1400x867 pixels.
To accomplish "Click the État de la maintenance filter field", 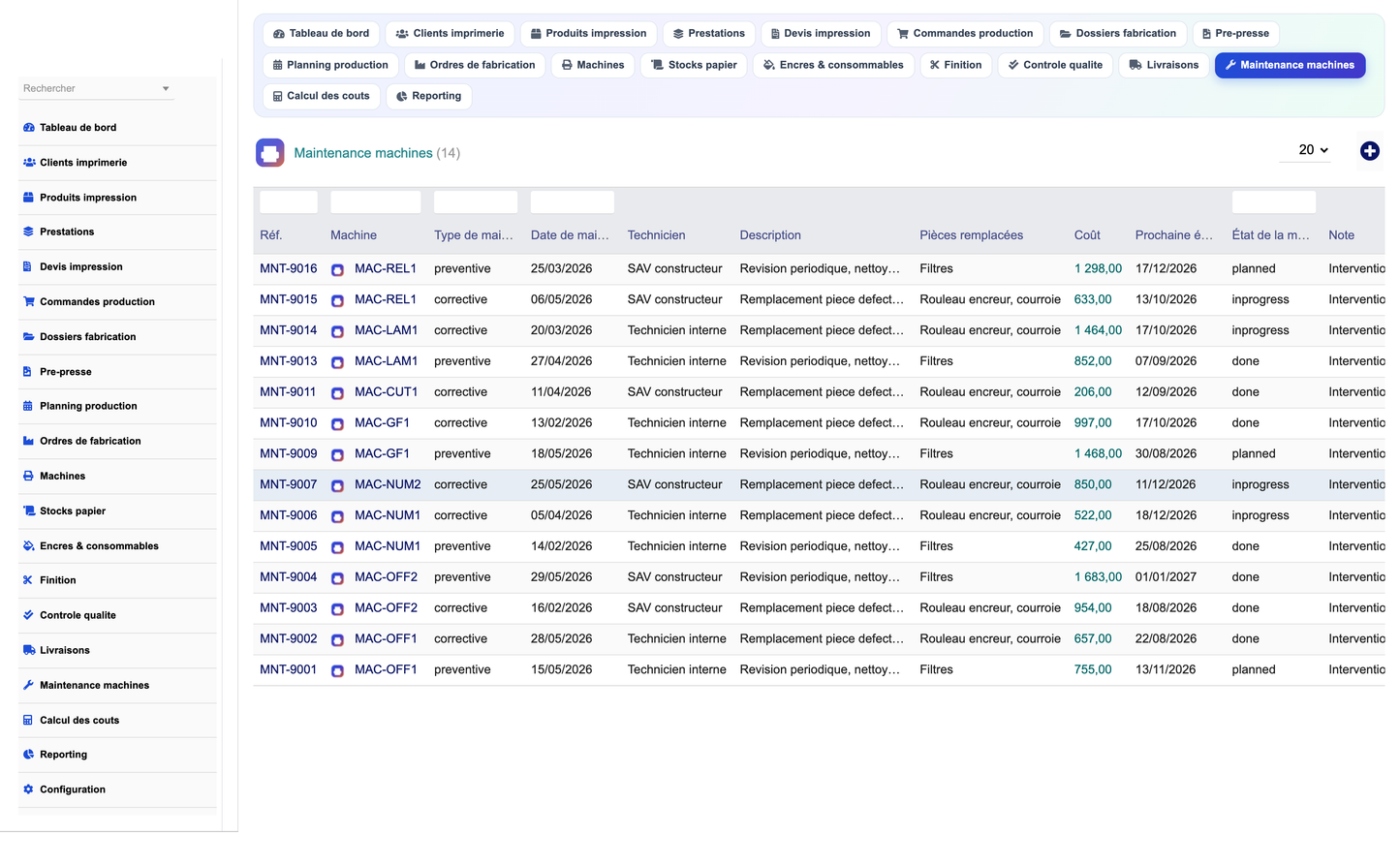I will [x=1274, y=201].
